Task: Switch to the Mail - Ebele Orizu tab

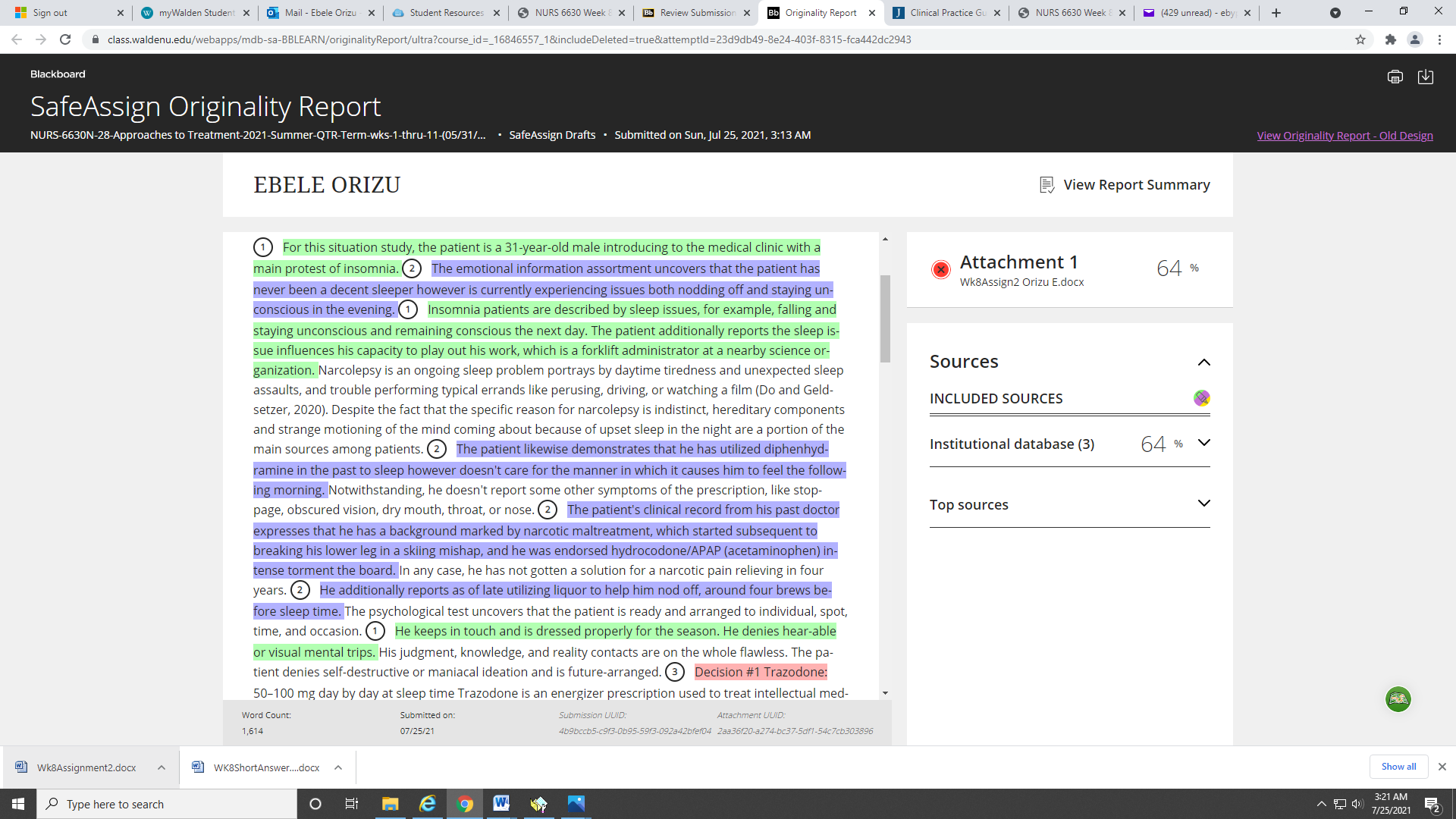Action: [x=321, y=13]
